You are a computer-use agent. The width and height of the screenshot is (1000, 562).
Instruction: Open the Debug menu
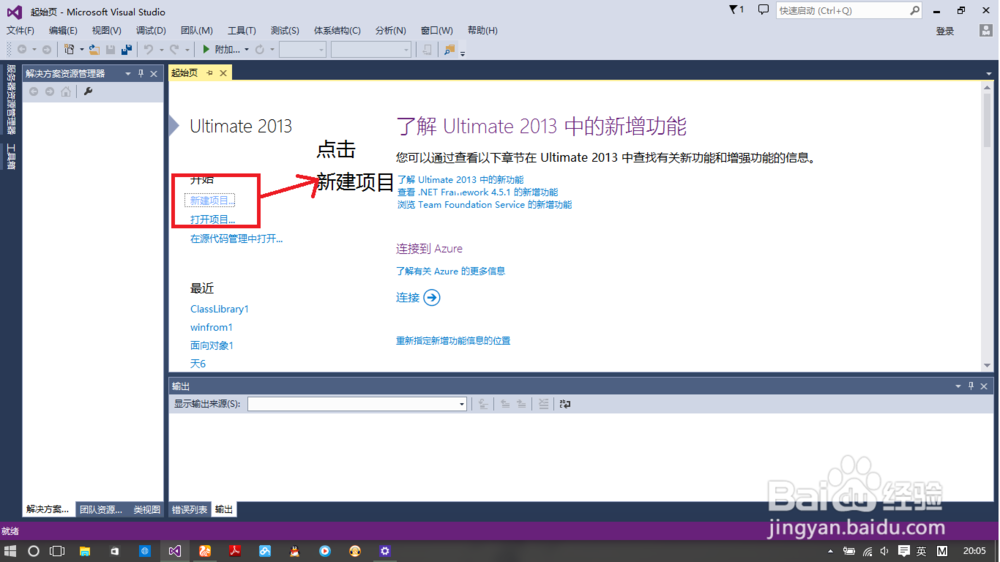tap(151, 30)
